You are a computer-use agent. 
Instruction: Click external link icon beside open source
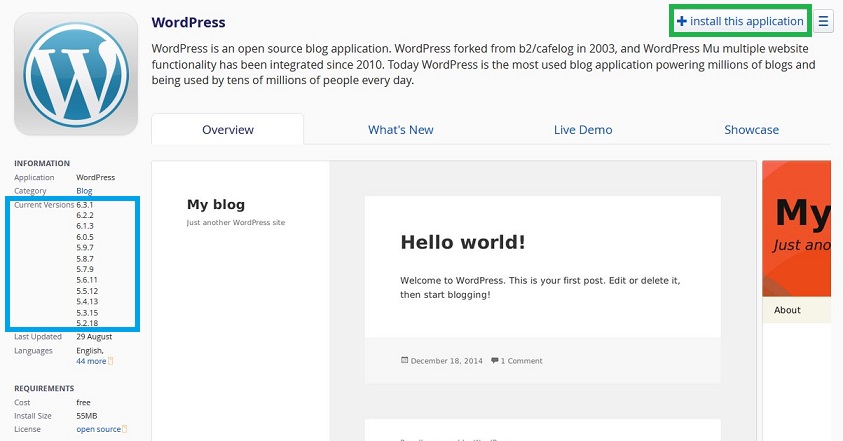[125, 429]
